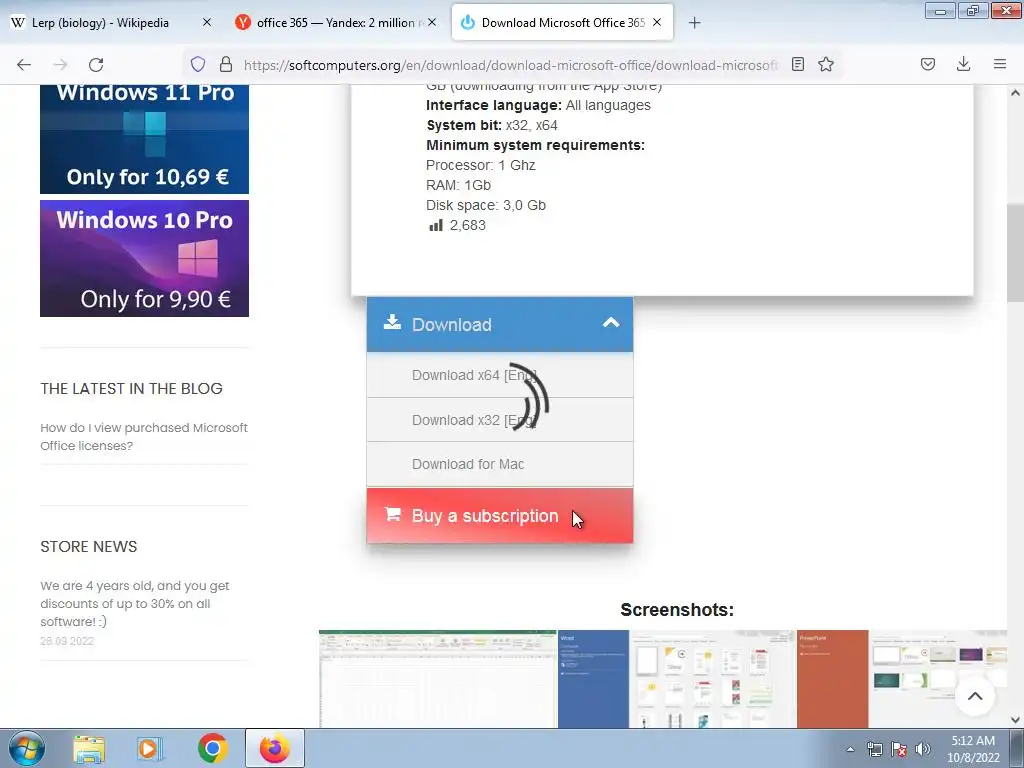This screenshot has width=1024, height=768.
Task: Close the Download Microsoft Office 365 tab
Action: point(657,22)
